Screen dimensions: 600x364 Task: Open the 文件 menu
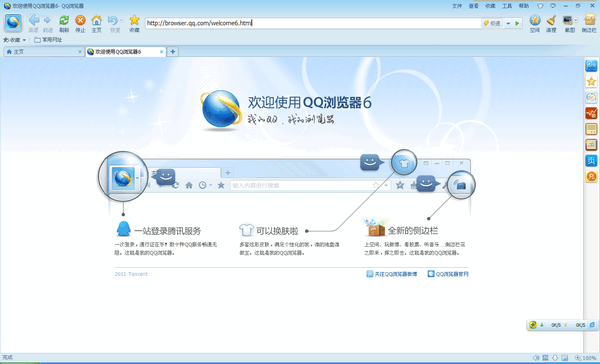457,6
